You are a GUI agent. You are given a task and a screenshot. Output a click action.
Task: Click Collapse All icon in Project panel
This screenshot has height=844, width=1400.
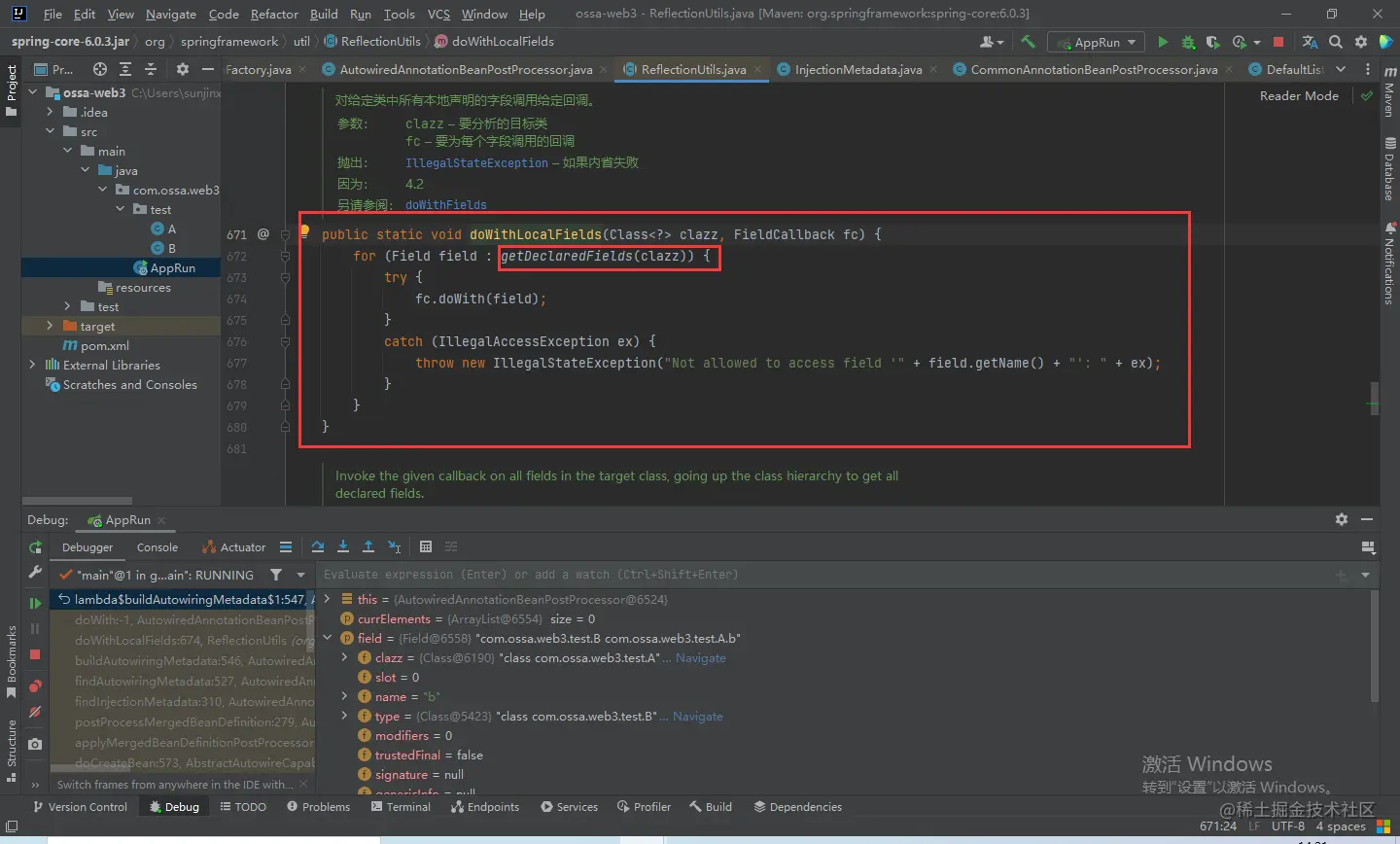151,69
